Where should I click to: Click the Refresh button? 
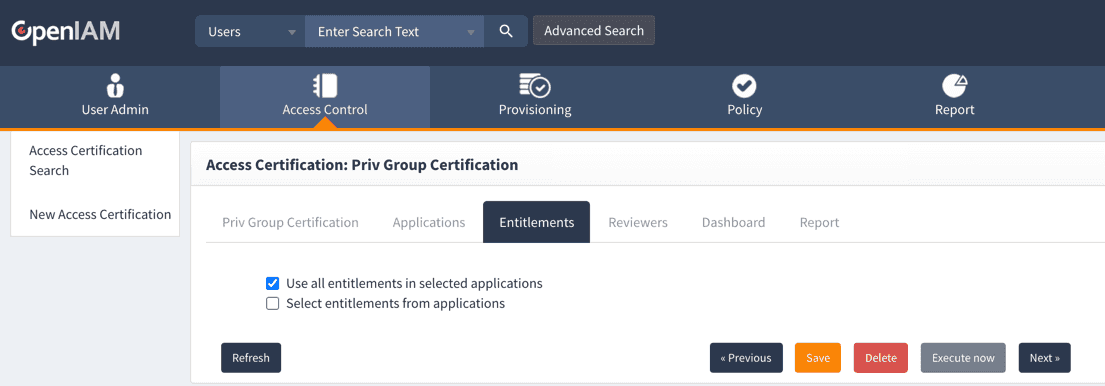click(x=251, y=358)
